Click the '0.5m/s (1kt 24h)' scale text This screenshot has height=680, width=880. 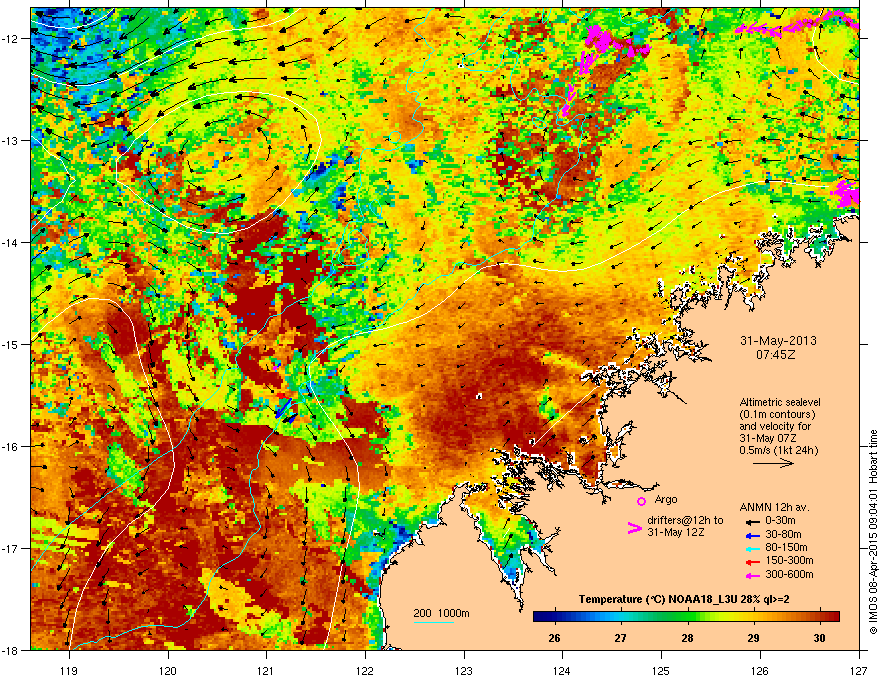pyautogui.click(x=778, y=450)
